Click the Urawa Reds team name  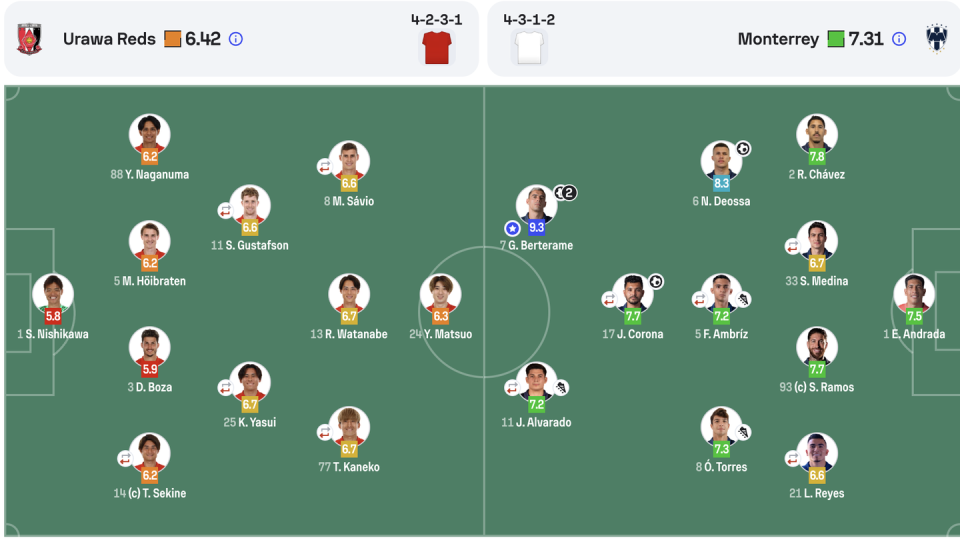(x=109, y=39)
